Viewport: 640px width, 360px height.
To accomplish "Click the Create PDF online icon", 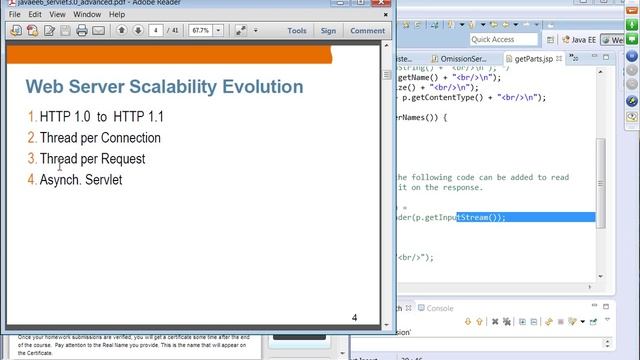I will [x=16, y=31].
